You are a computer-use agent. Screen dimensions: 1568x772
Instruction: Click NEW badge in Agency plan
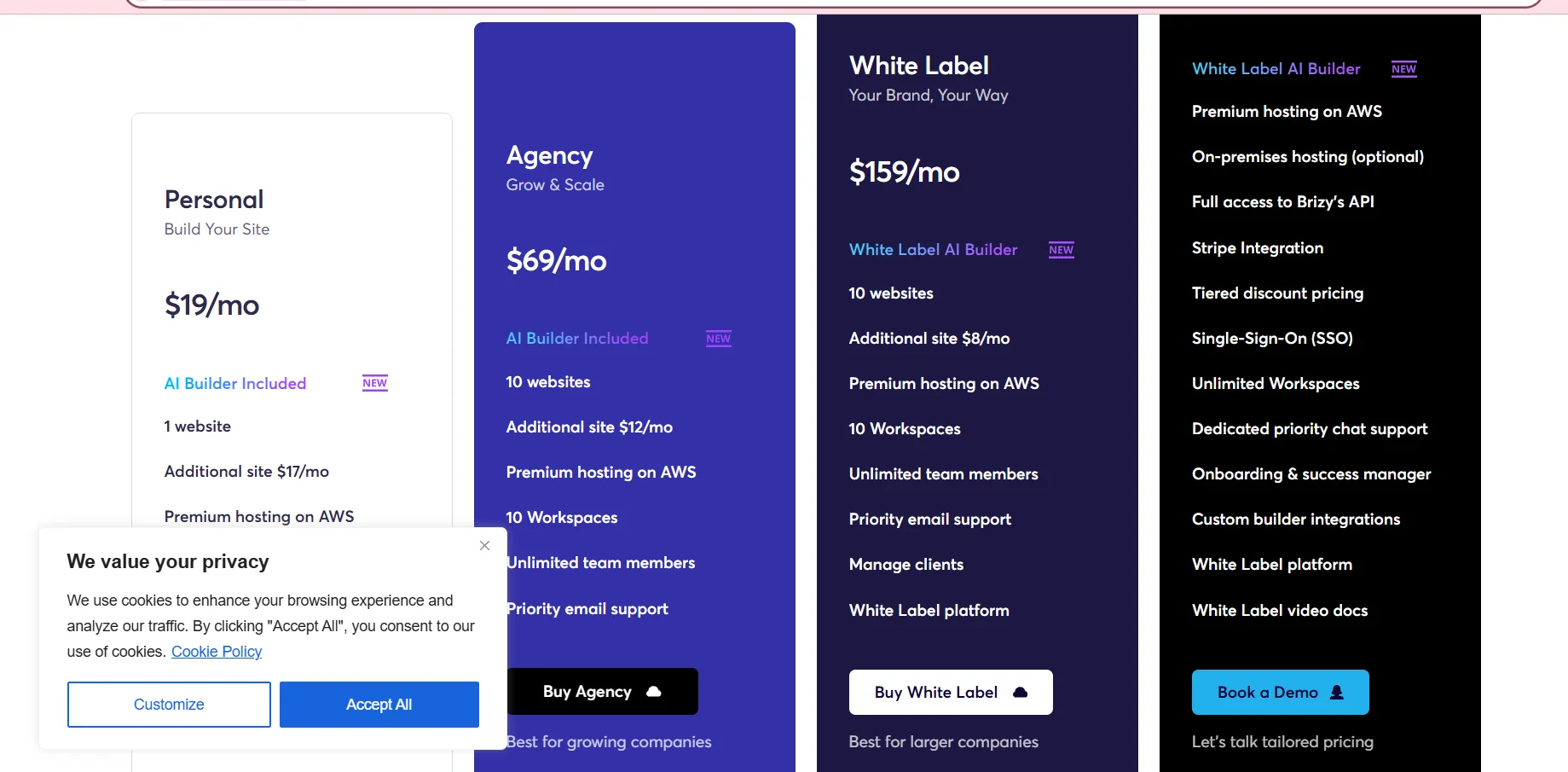[x=718, y=339]
